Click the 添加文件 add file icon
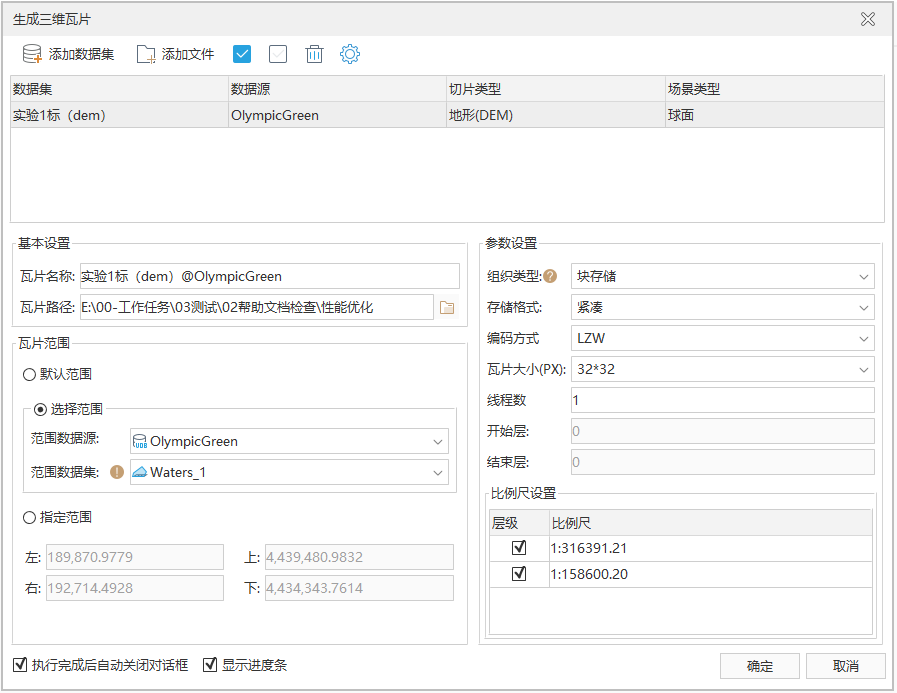Image resolution: width=897 pixels, height=693 pixels. point(146,54)
